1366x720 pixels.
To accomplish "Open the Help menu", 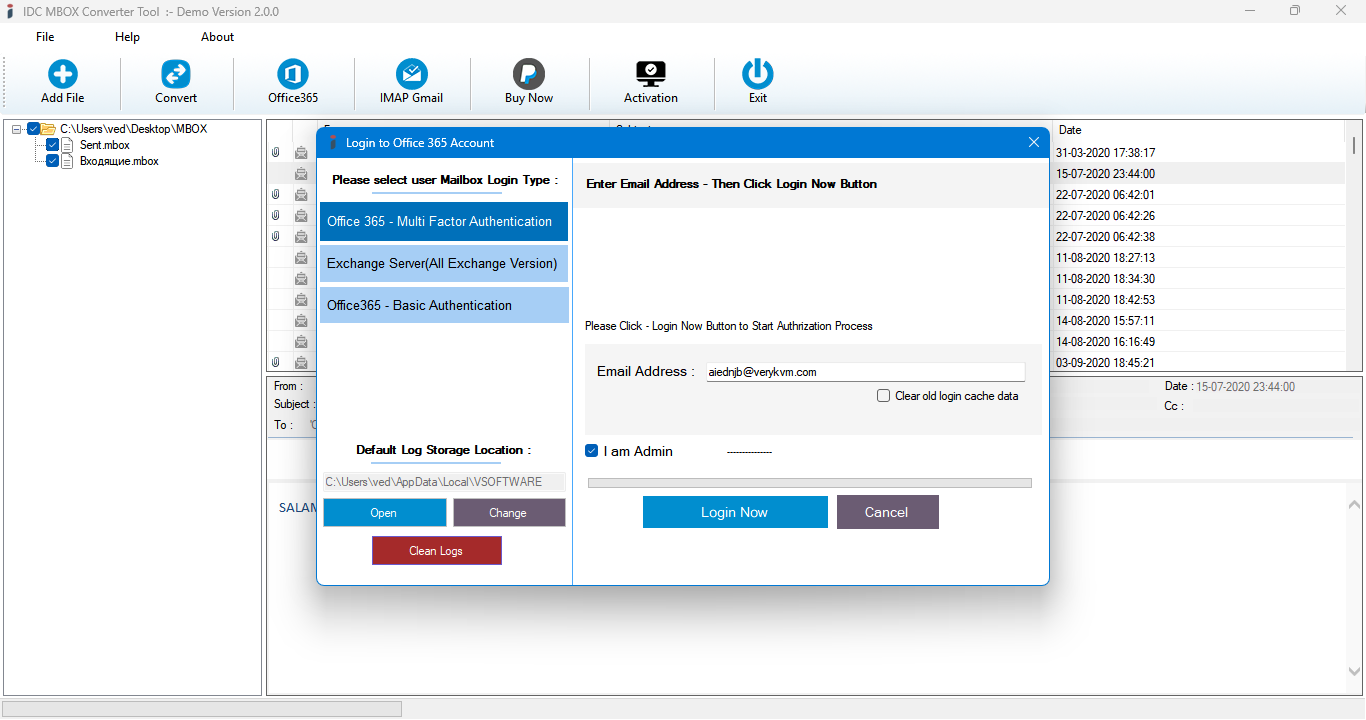I will 127,37.
